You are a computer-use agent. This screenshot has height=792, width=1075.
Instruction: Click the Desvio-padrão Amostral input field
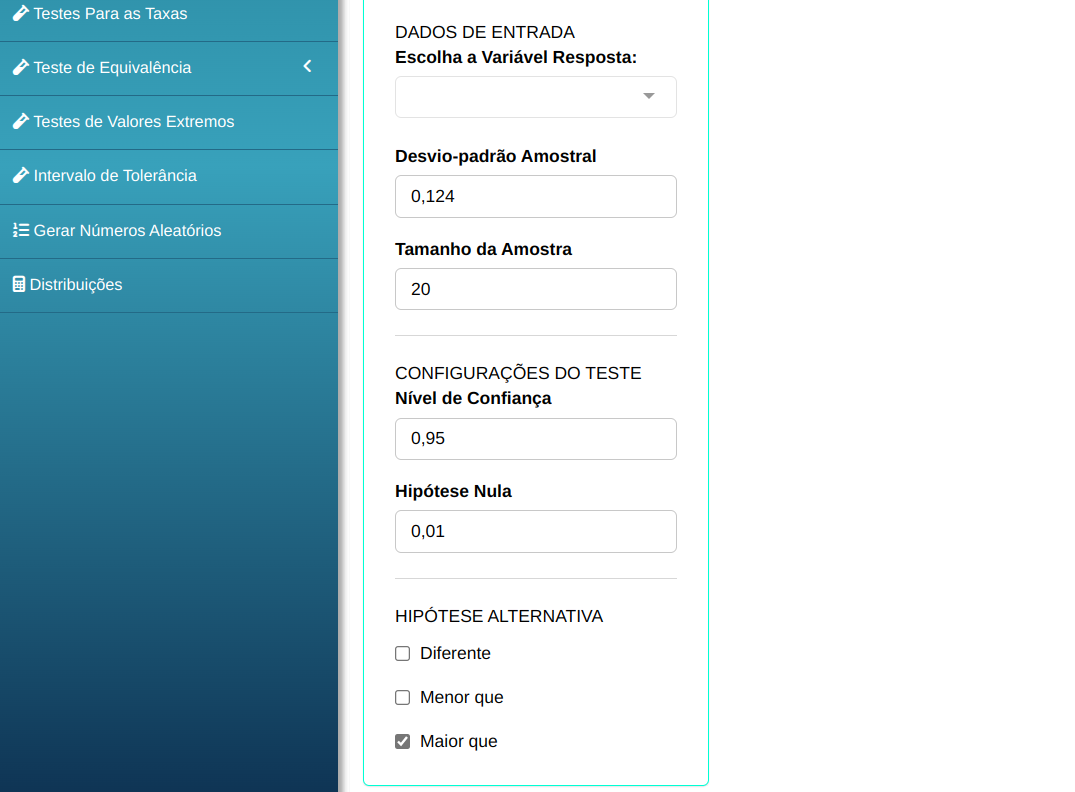(536, 197)
